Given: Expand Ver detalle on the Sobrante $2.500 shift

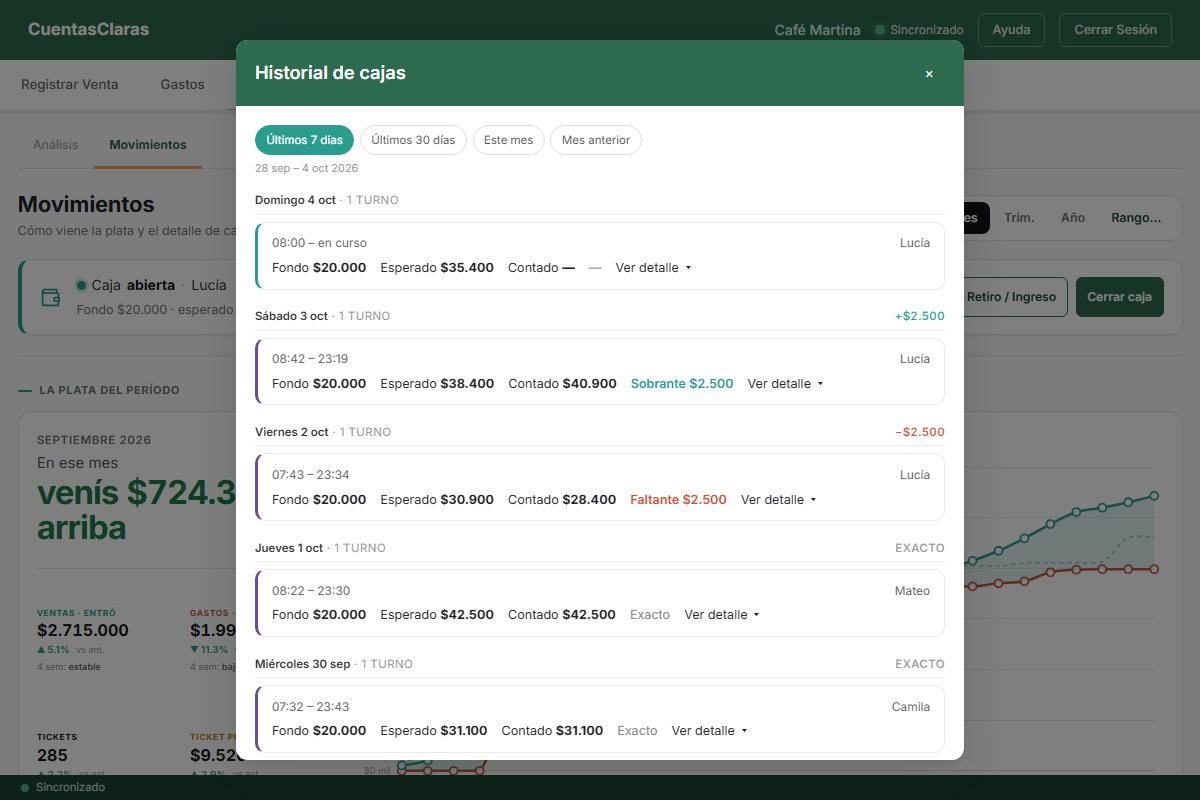Looking at the screenshot, I should 785,384.
